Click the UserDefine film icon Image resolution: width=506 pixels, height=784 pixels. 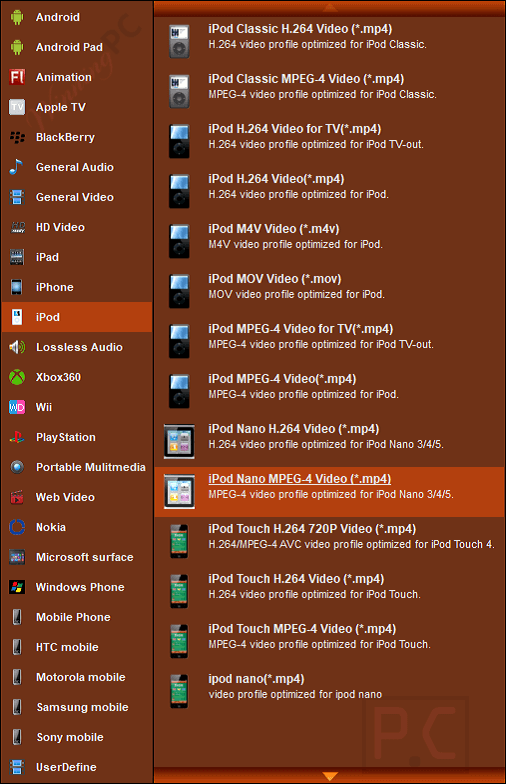tap(17, 767)
